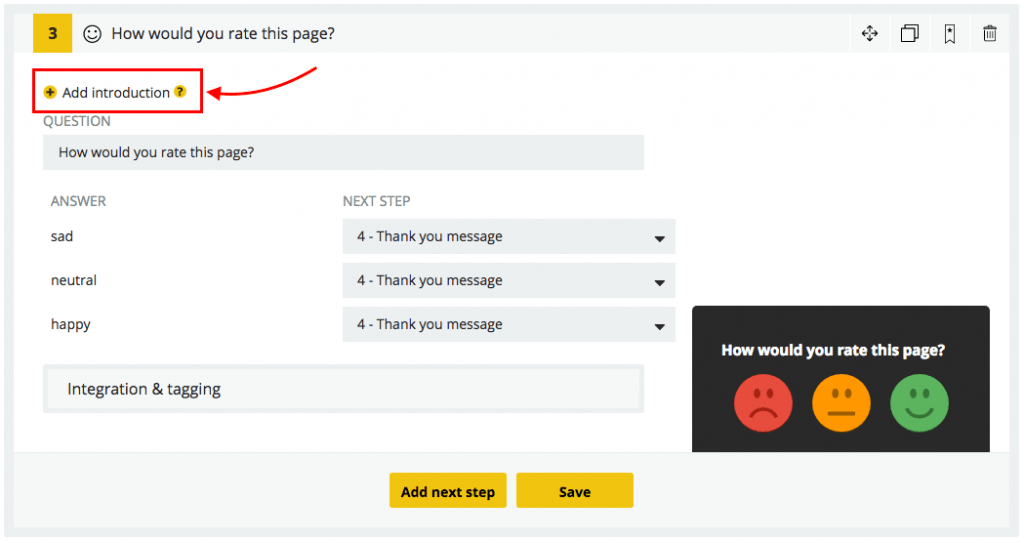This screenshot has width=1024, height=543.
Task: Click the Add next step button
Action: click(448, 491)
